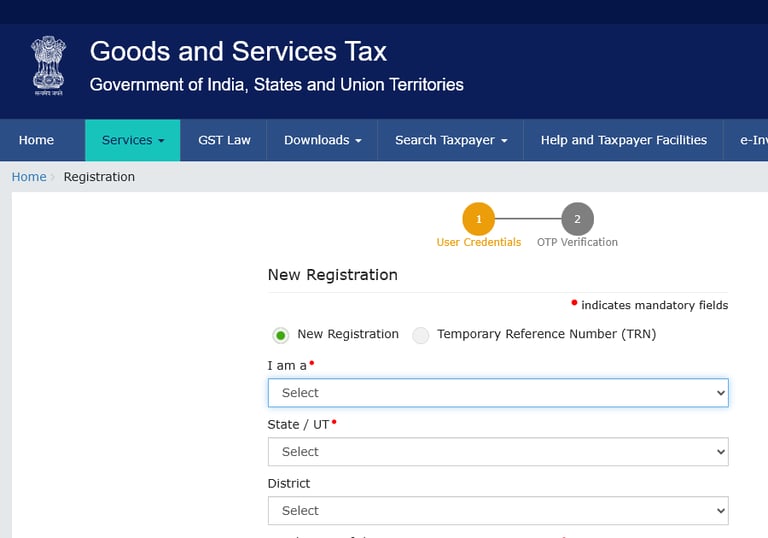Open Help and Taxpayer Facilities

pos(623,140)
